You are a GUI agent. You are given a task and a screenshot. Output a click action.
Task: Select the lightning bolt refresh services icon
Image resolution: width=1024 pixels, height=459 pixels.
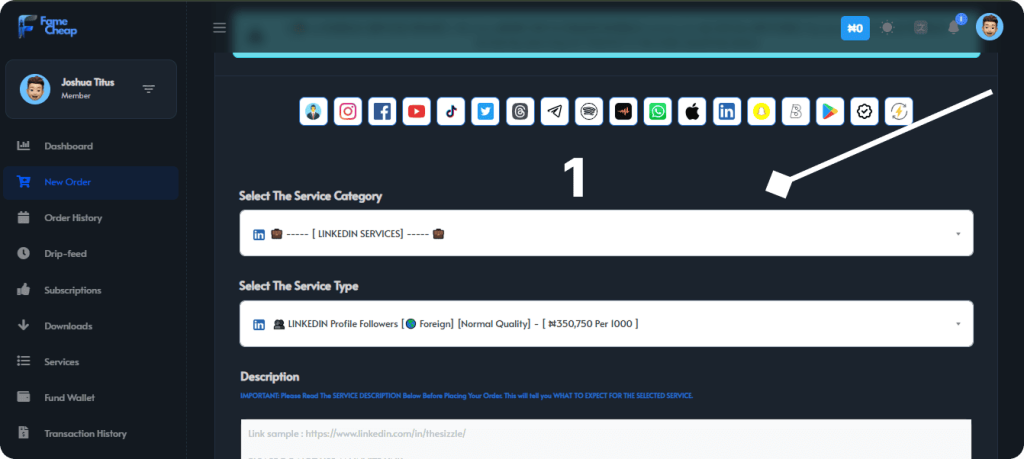tap(899, 112)
